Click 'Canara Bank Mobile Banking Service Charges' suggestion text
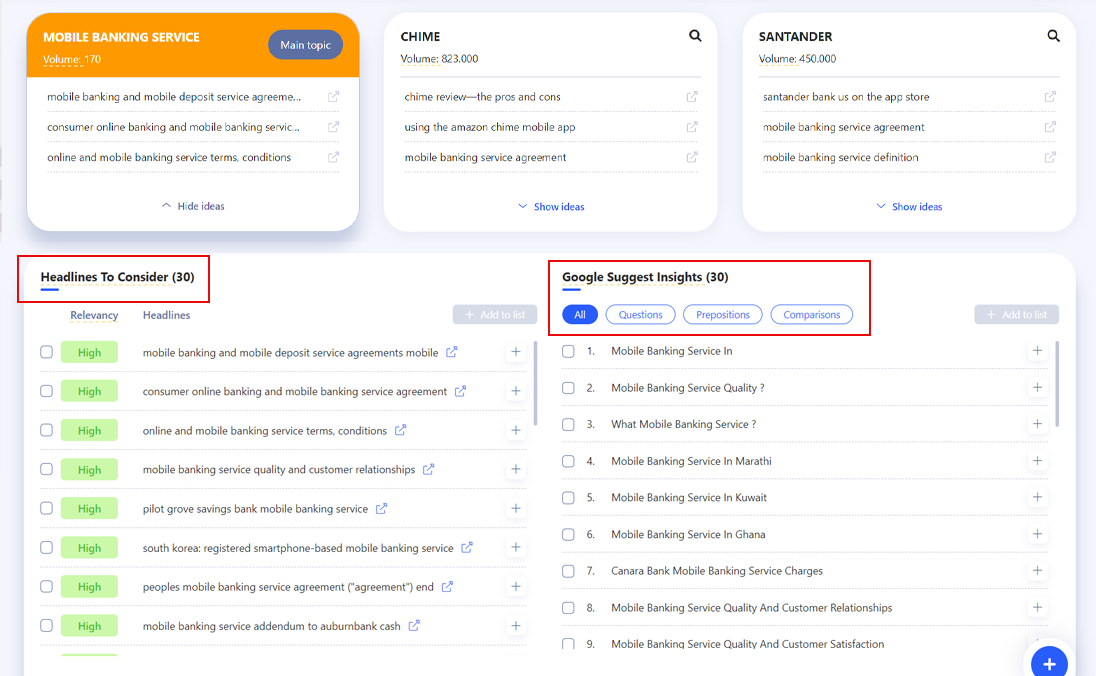 click(x=717, y=570)
